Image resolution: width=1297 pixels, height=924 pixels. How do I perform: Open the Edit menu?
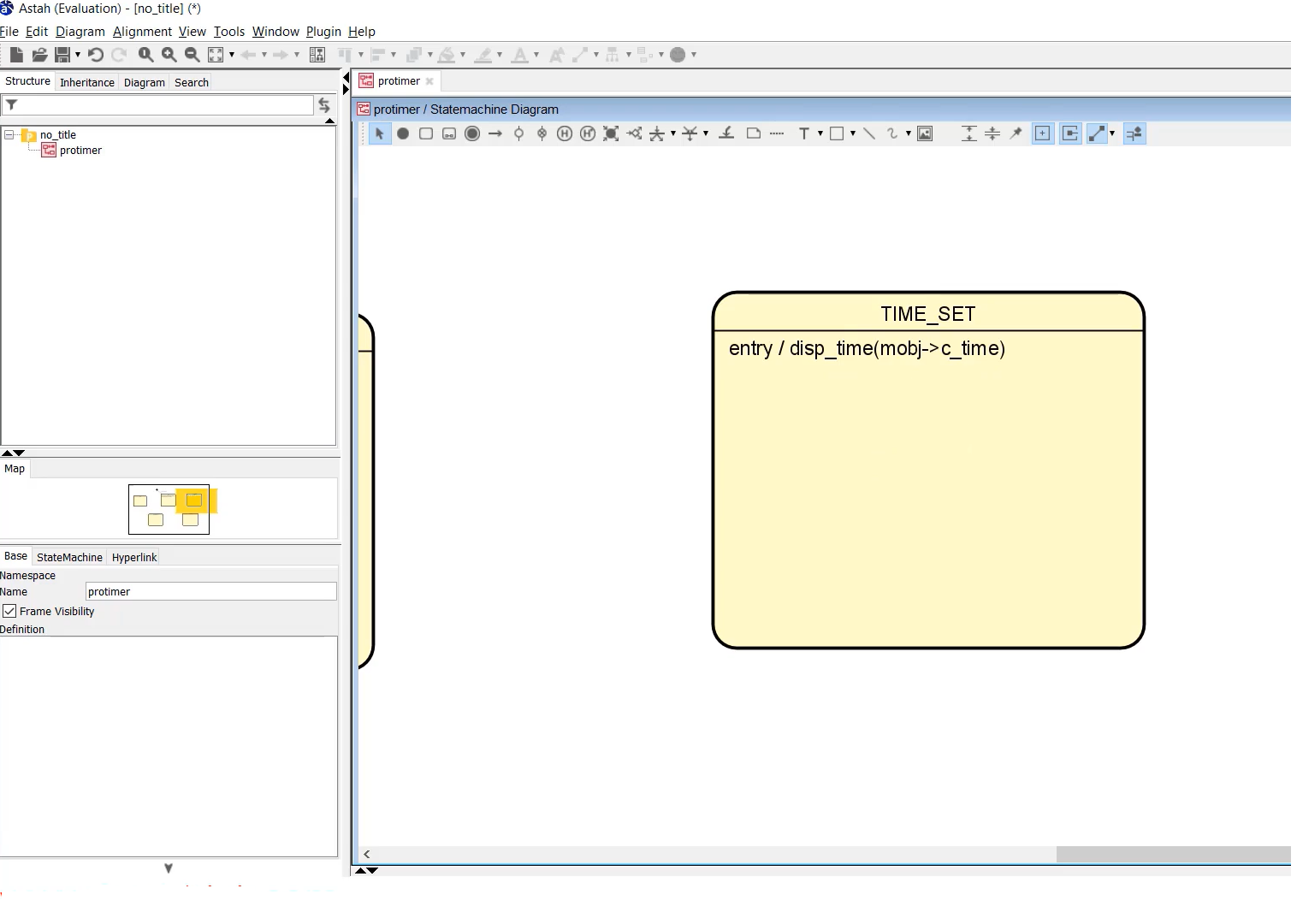click(x=37, y=32)
